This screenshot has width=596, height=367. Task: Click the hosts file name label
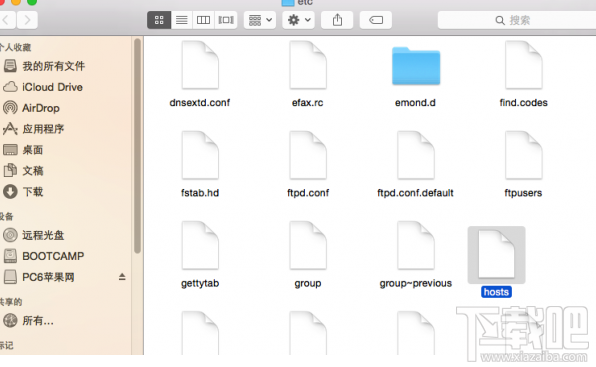[496, 292]
